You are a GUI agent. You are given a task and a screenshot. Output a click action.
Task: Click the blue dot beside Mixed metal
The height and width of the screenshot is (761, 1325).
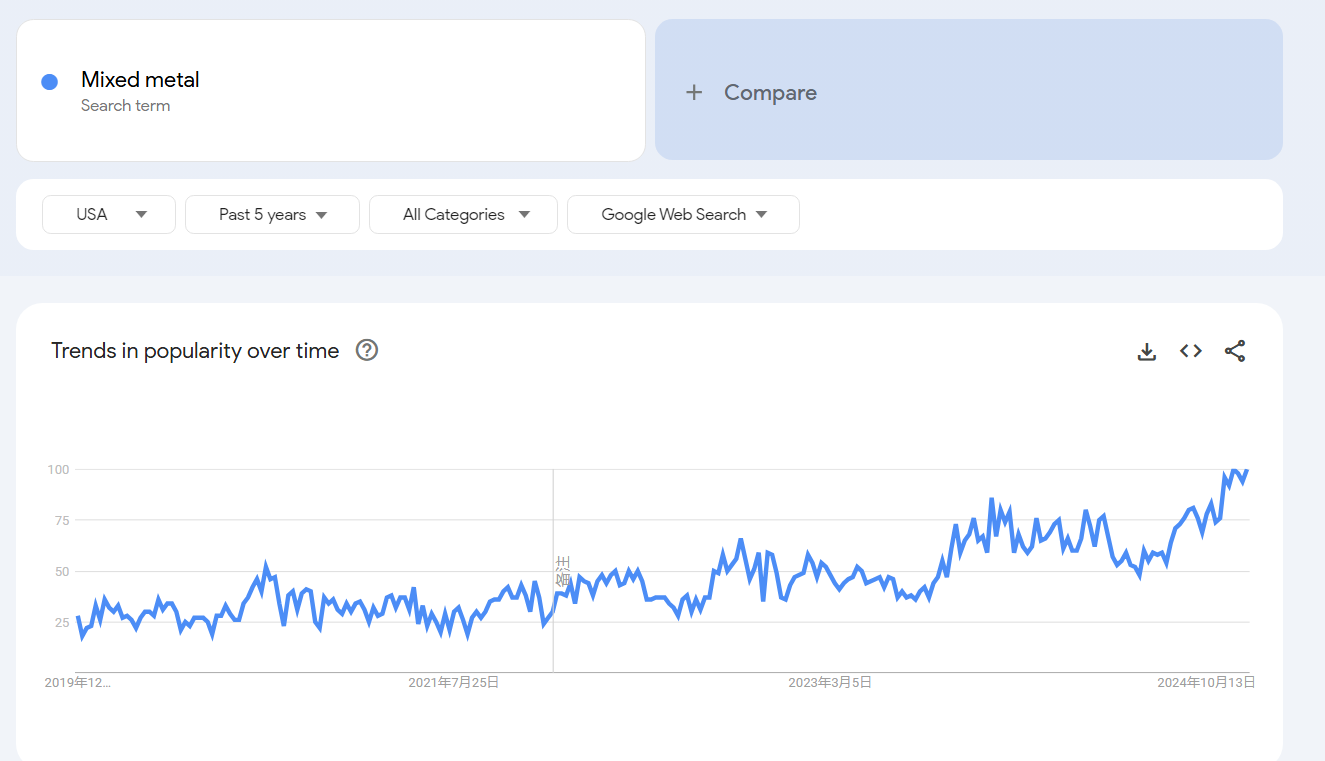point(49,82)
